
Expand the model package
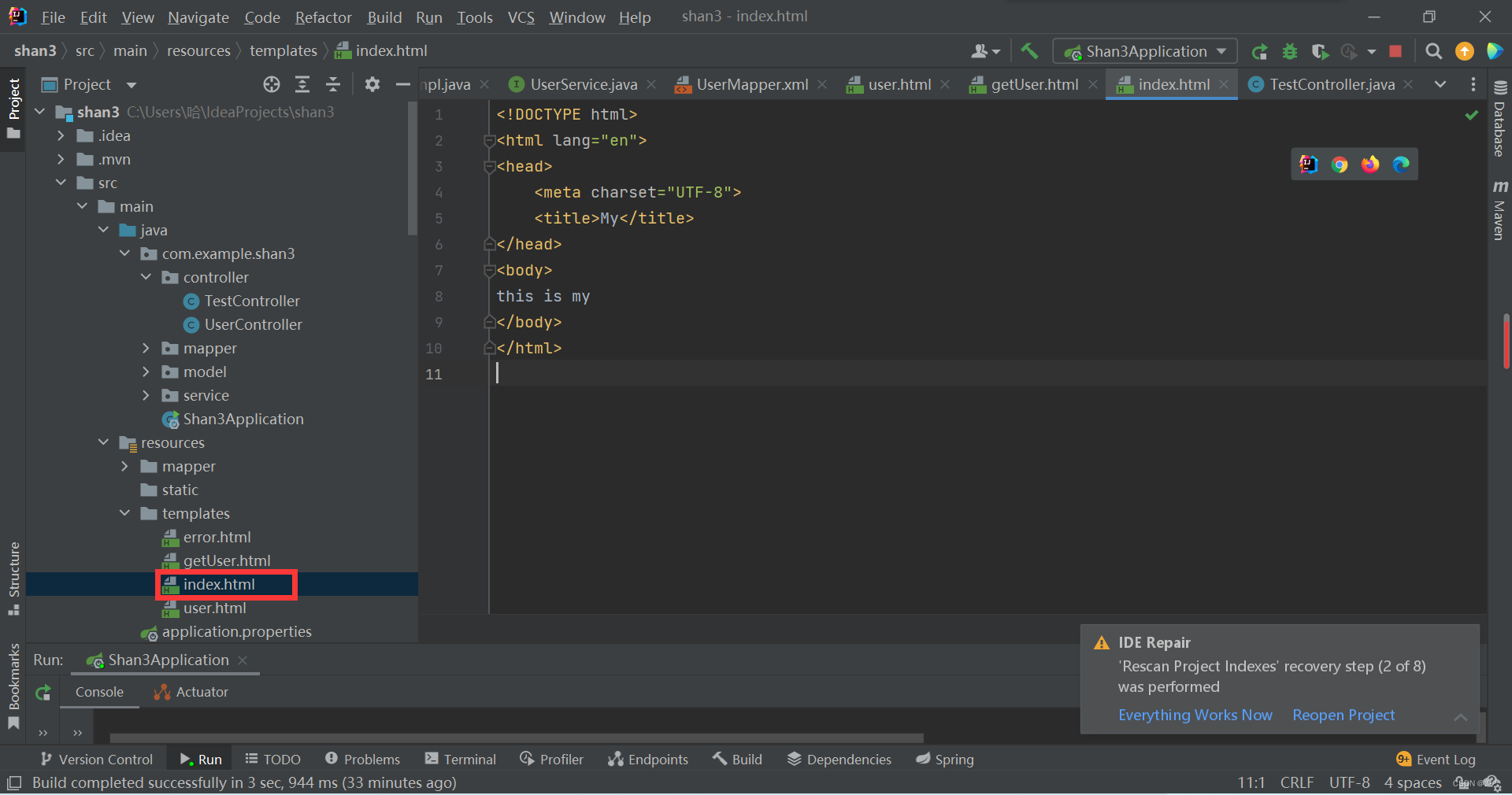click(146, 372)
